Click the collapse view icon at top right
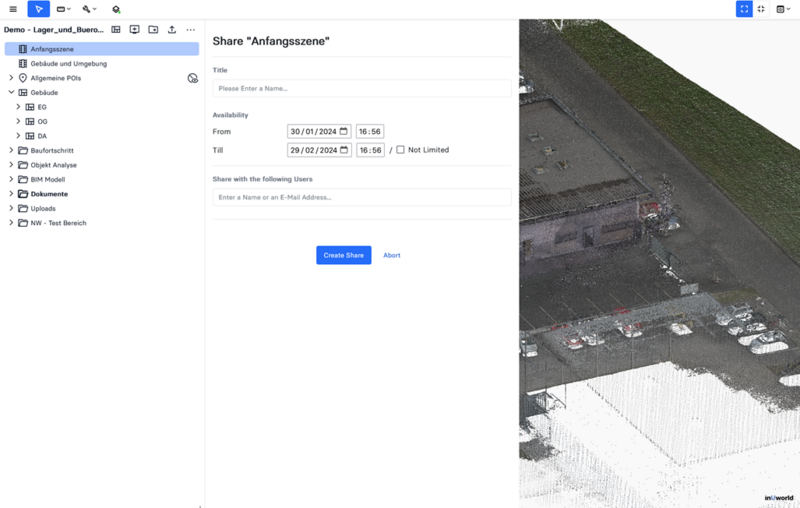This screenshot has width=800, height=508. (x=762, y=9)
